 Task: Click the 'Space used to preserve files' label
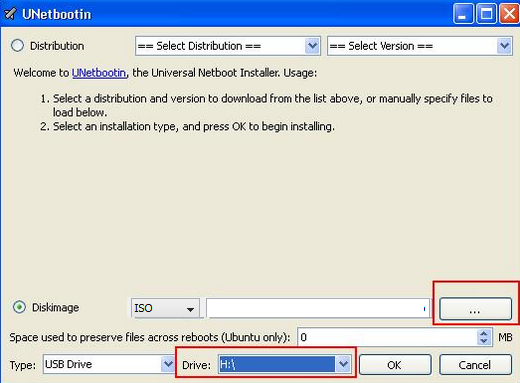[150, 337]
